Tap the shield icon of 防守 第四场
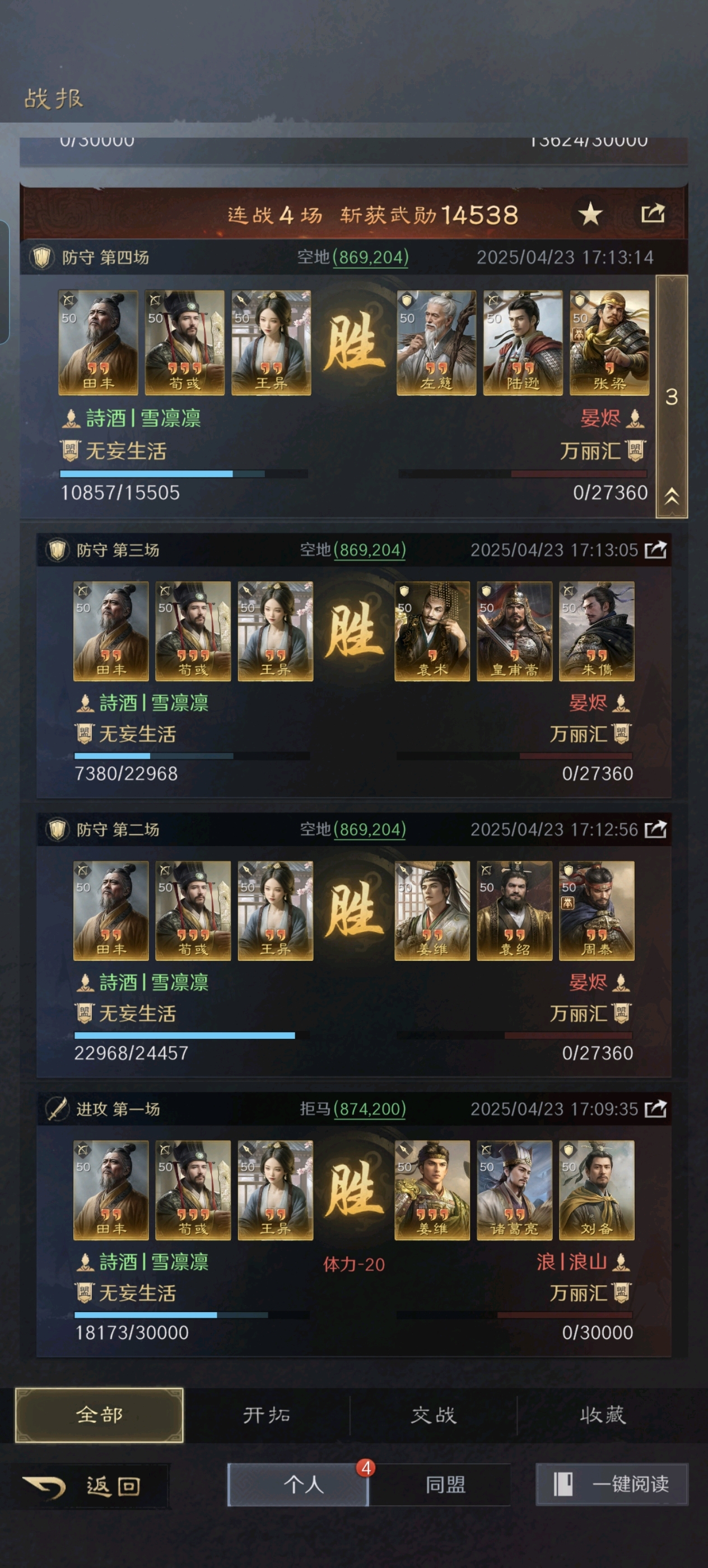 coord(42,257)
